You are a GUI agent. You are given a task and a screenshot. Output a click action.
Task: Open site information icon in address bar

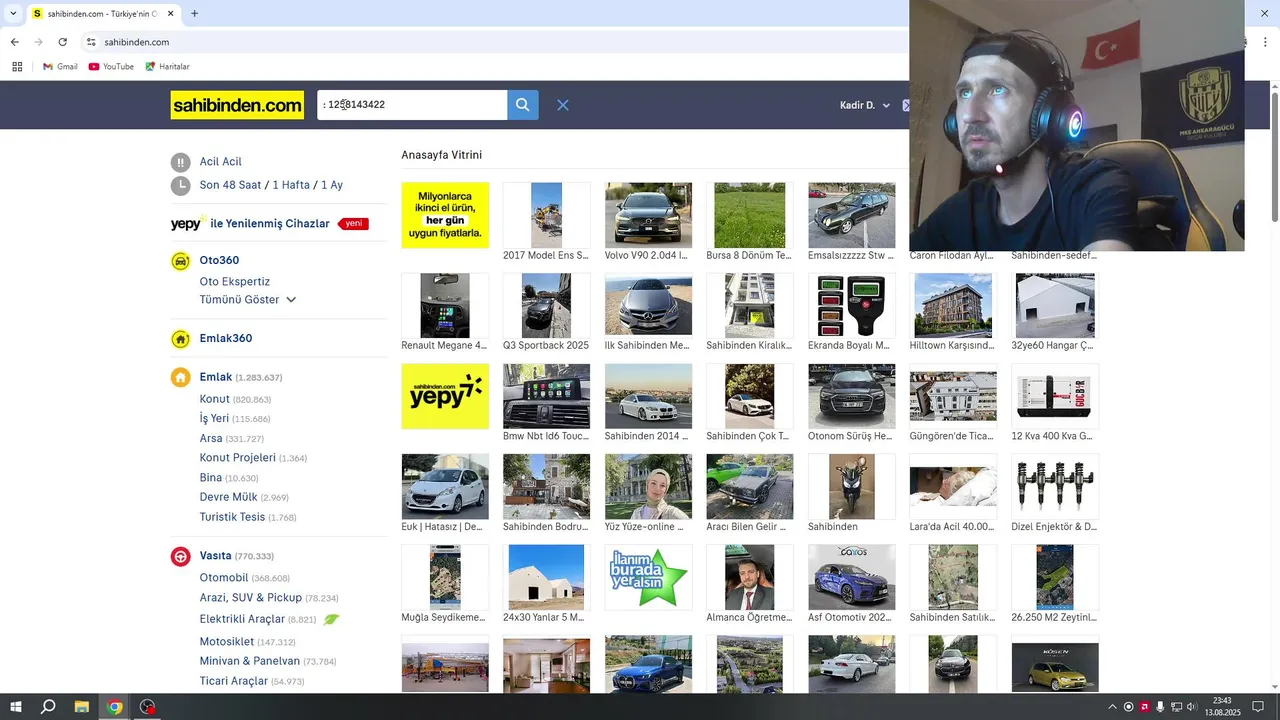click(x=91, y=42)
